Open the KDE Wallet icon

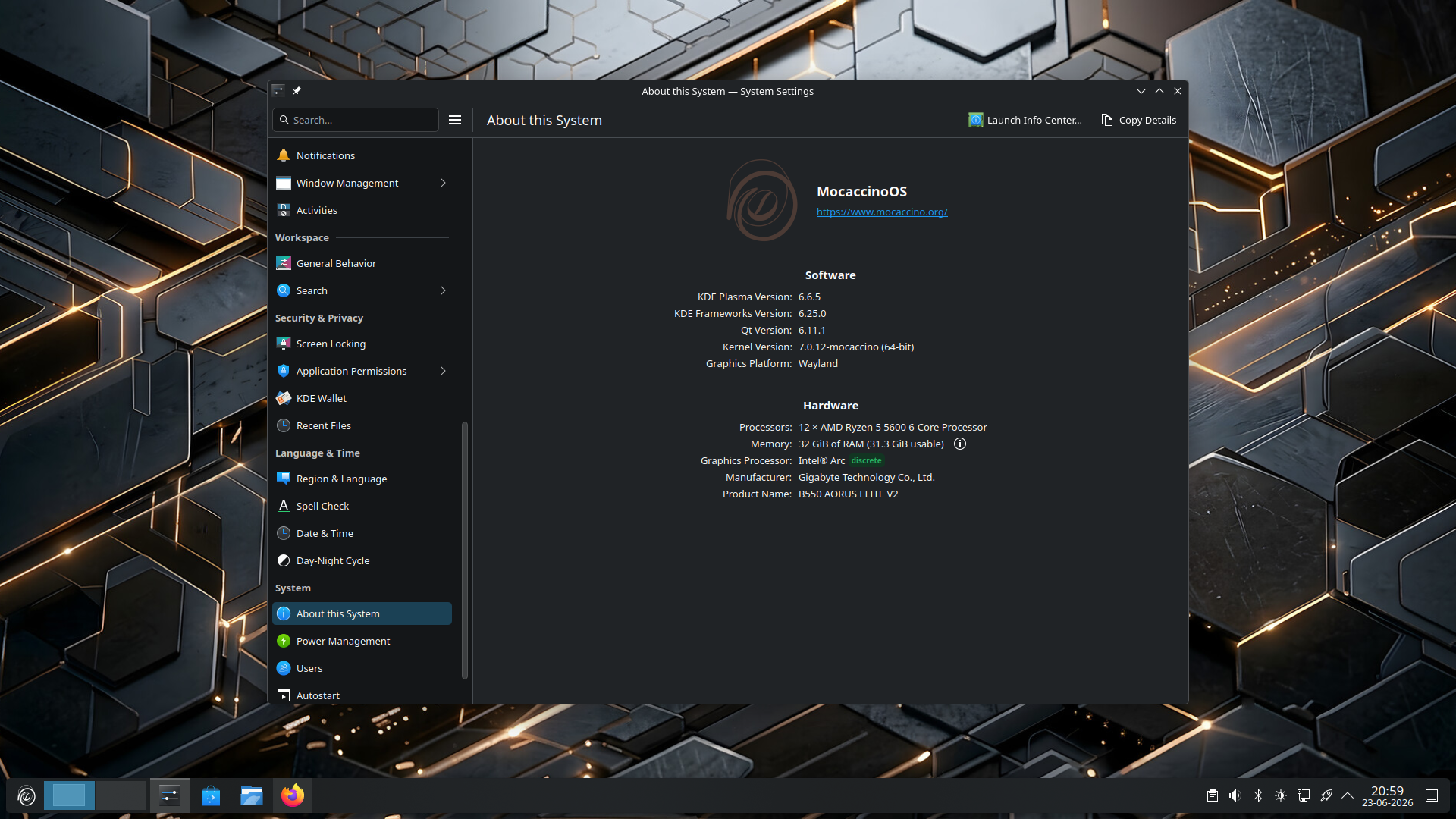(x=284, y=398)
